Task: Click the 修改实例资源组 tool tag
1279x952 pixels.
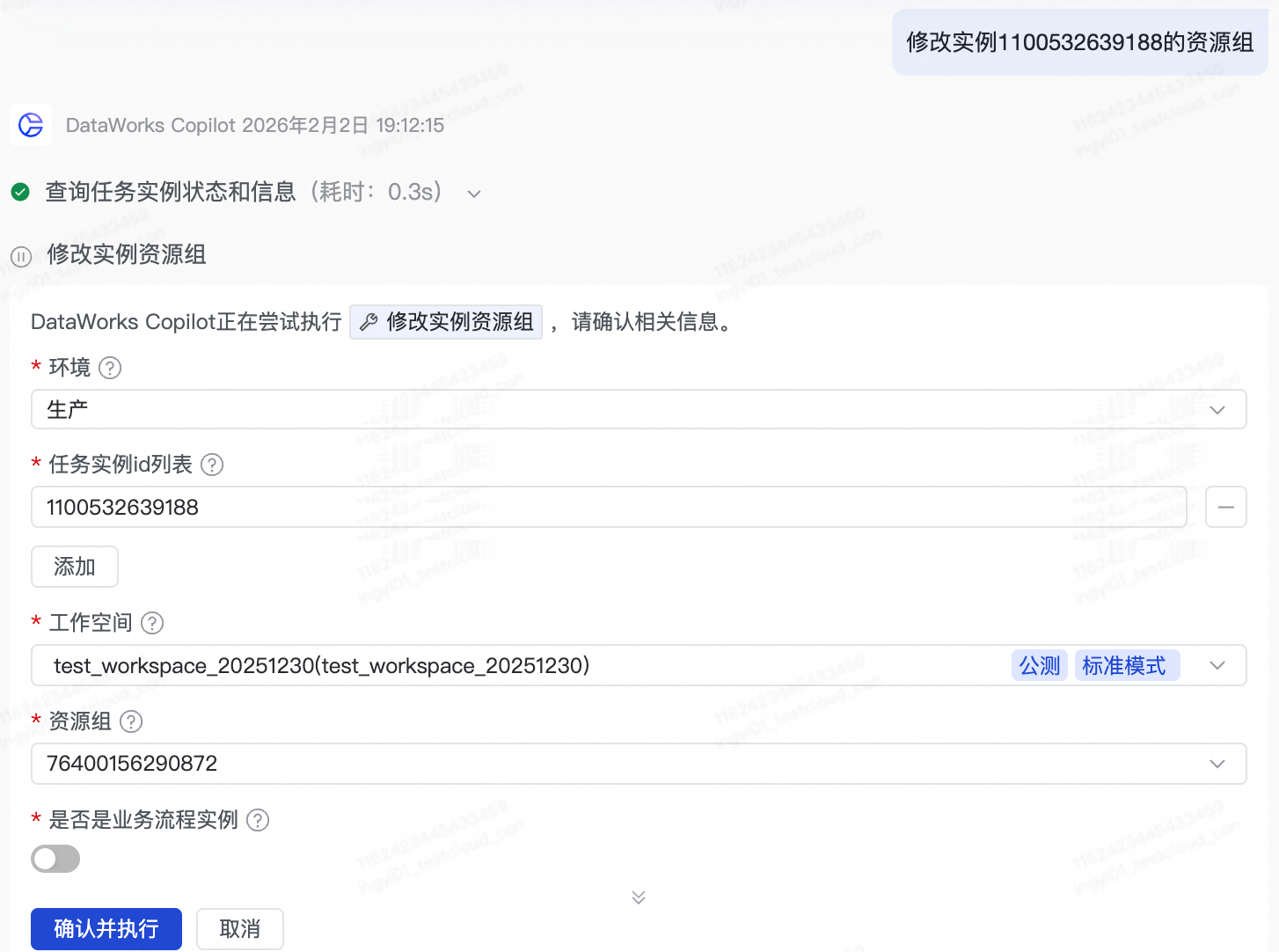Action: (446, 322)
